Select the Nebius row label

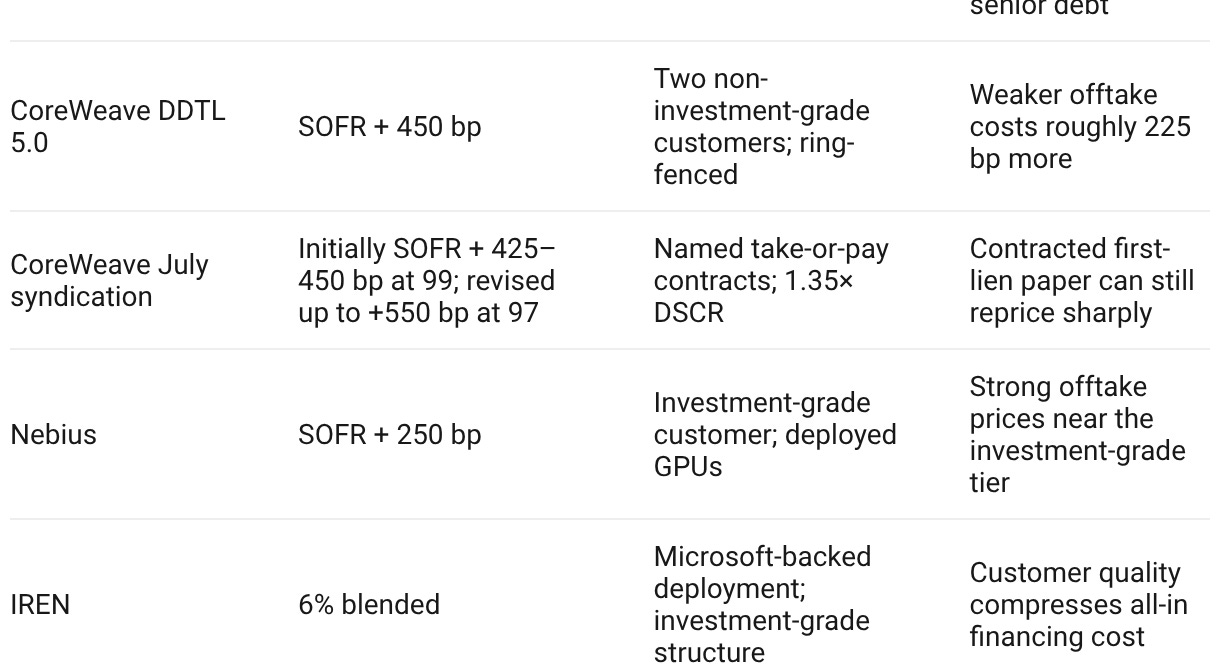tap(53, 435)
